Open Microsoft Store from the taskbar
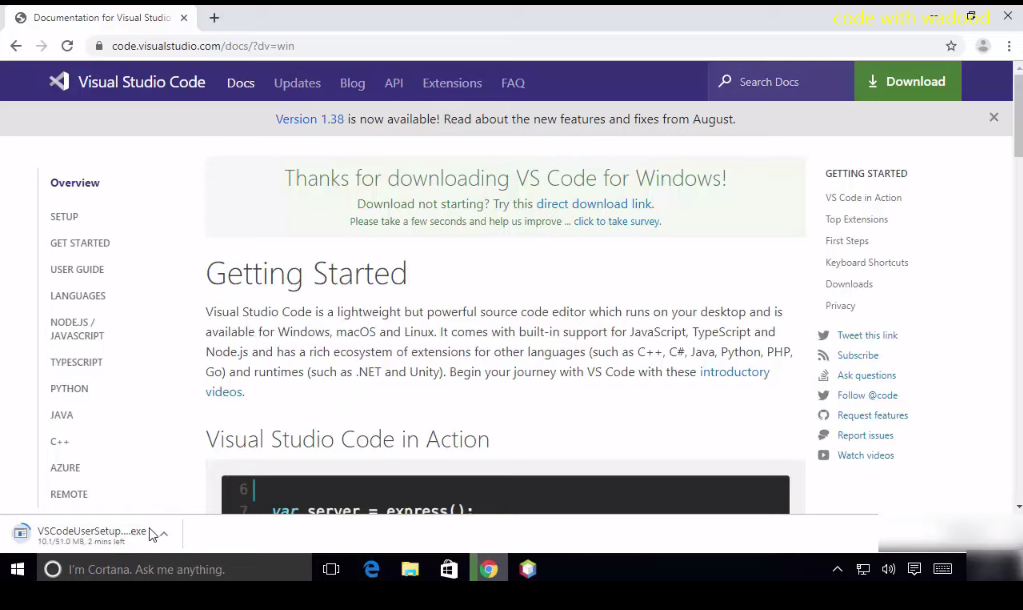 pos(449,570)
